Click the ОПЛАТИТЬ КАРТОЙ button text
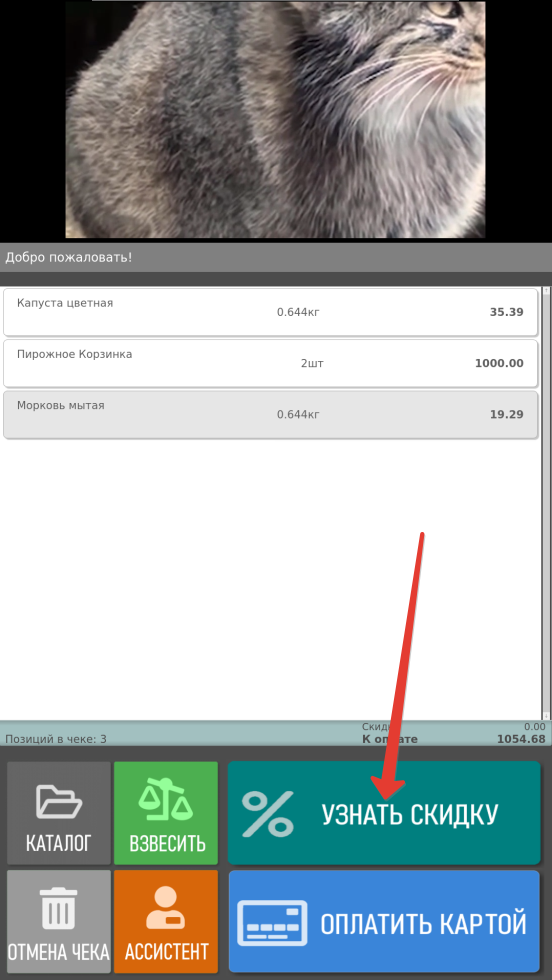The width and height of the screenshot is (552, 980). click(423, 924)
